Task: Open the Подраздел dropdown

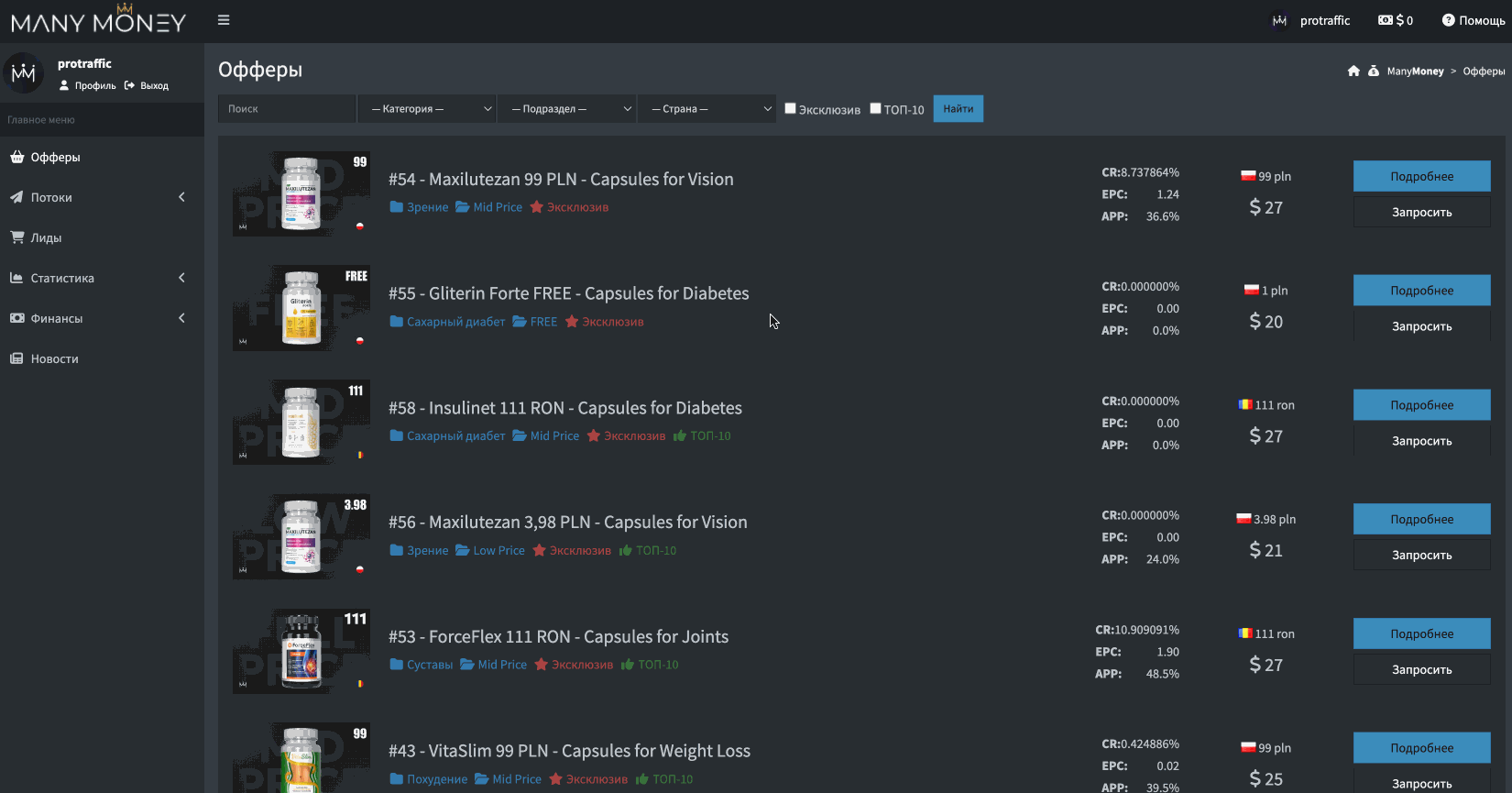Action: pyautogui.click(x=567, y=108)
